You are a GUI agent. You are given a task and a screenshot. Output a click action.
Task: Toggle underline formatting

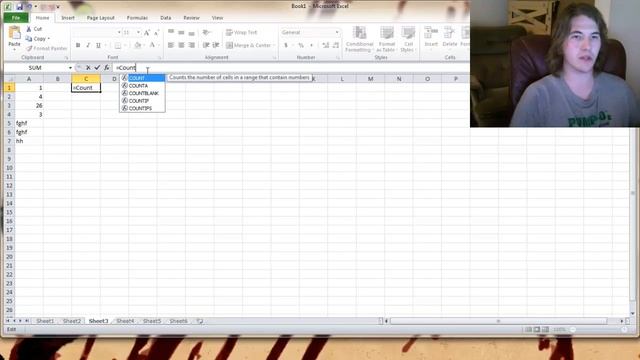(x=98, y=45)
